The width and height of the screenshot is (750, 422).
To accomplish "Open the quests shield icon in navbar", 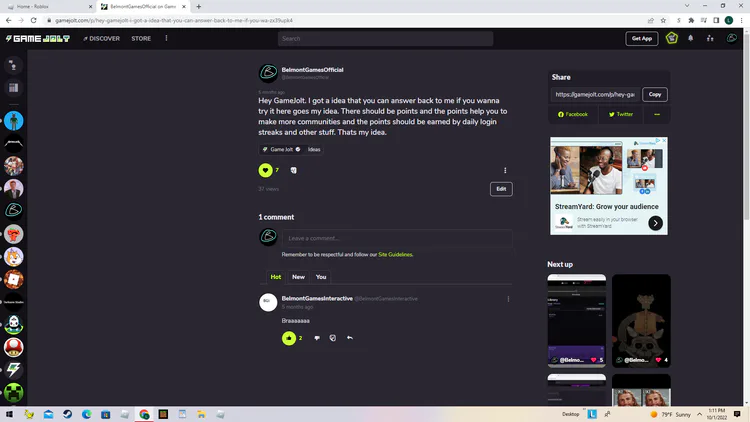I will click(672, 38).
